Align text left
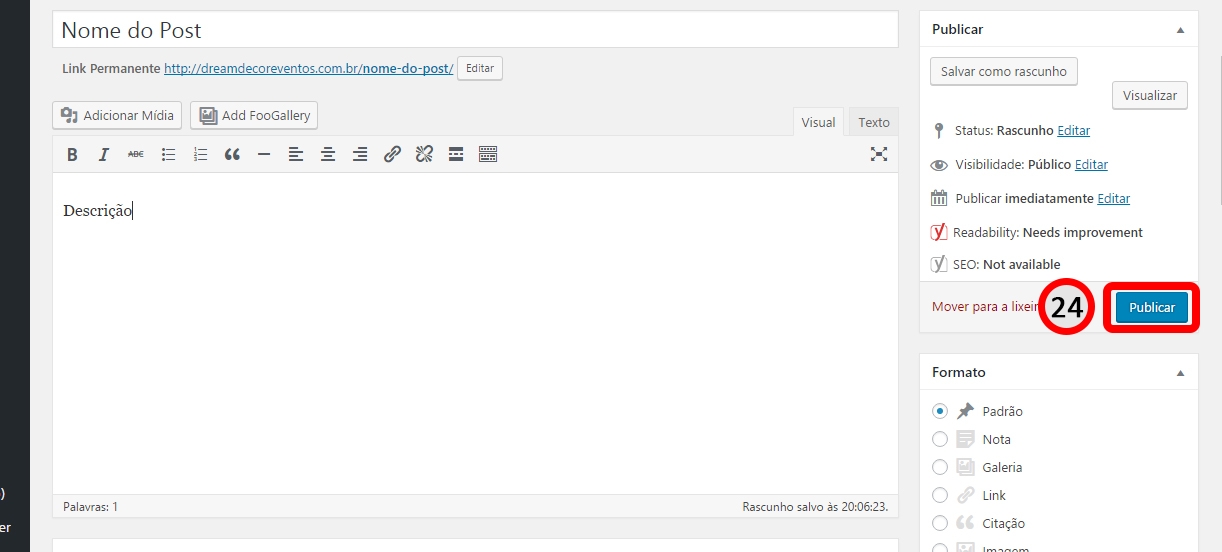Screen dimensions: 1222x552 (x=296, y=154)
